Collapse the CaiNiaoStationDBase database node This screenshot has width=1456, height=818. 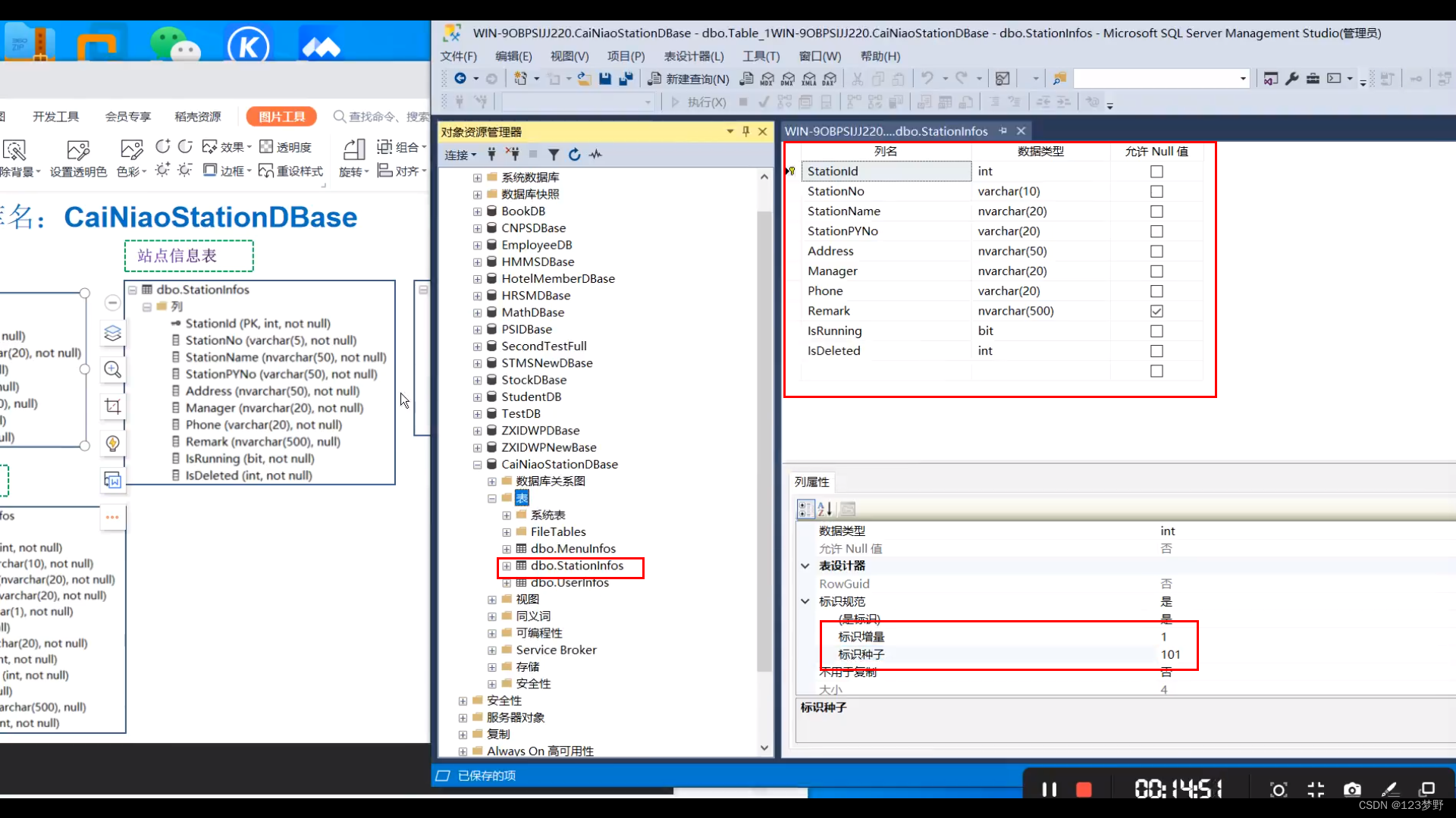click(477, 465)
